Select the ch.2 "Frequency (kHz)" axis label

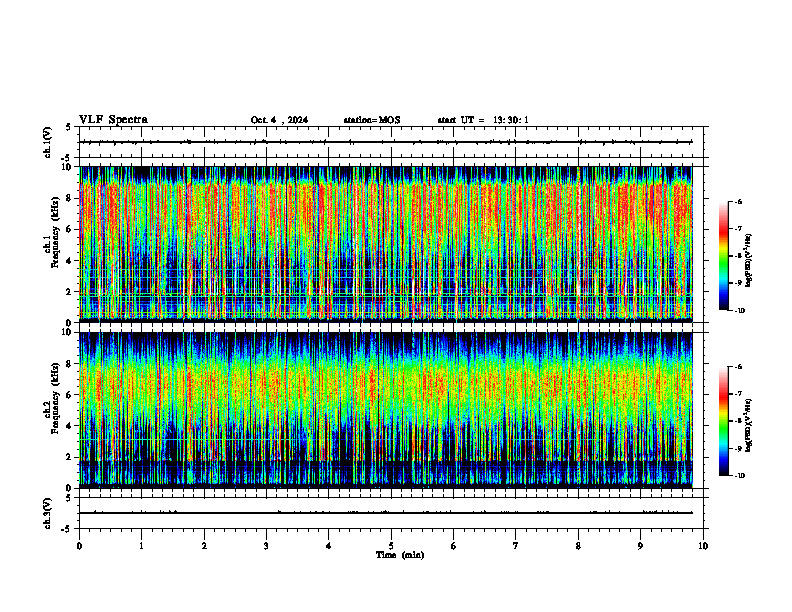pos(55,398)
